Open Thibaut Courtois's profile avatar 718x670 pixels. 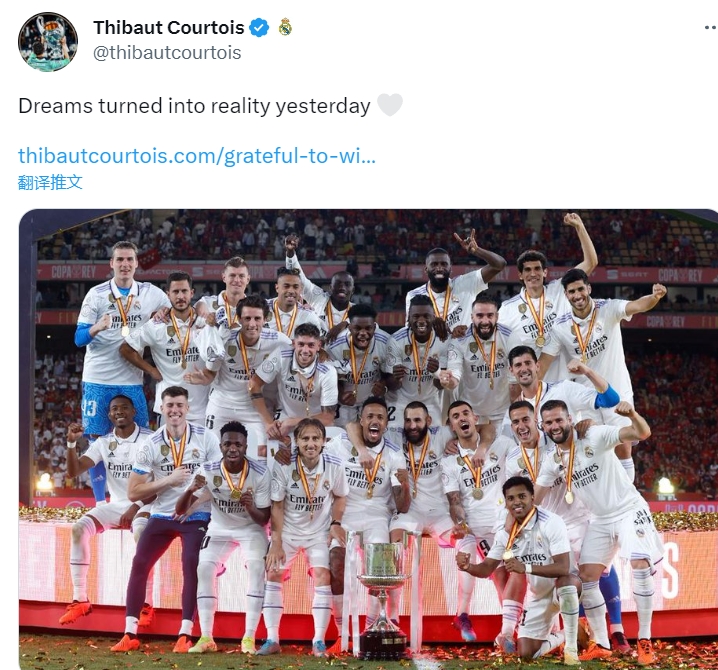[x=48, y=41]
